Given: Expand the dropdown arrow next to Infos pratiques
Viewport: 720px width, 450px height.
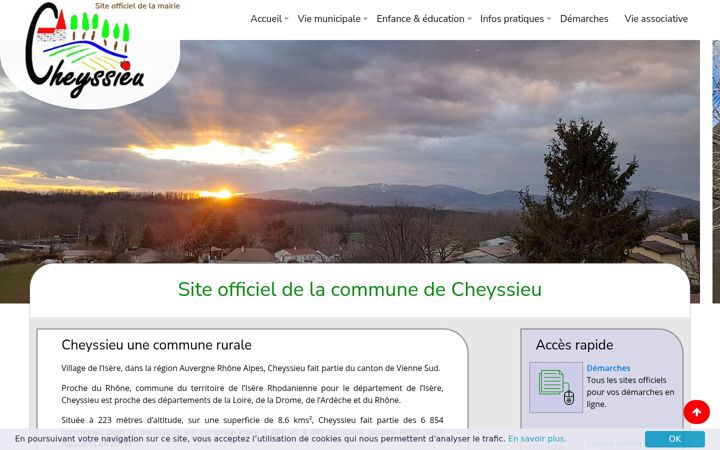Looking at the screenshot, I should (548, 19).
